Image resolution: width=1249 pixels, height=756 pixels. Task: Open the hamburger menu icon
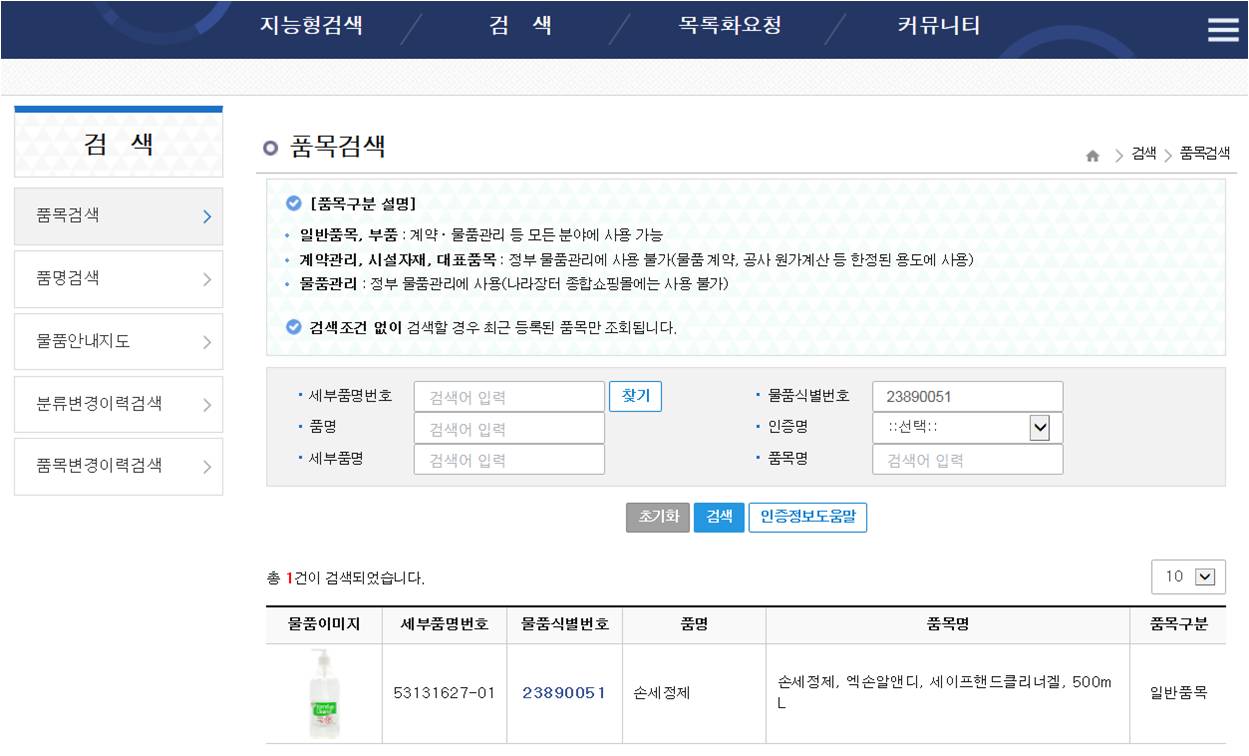click(x=1222, y=30)
